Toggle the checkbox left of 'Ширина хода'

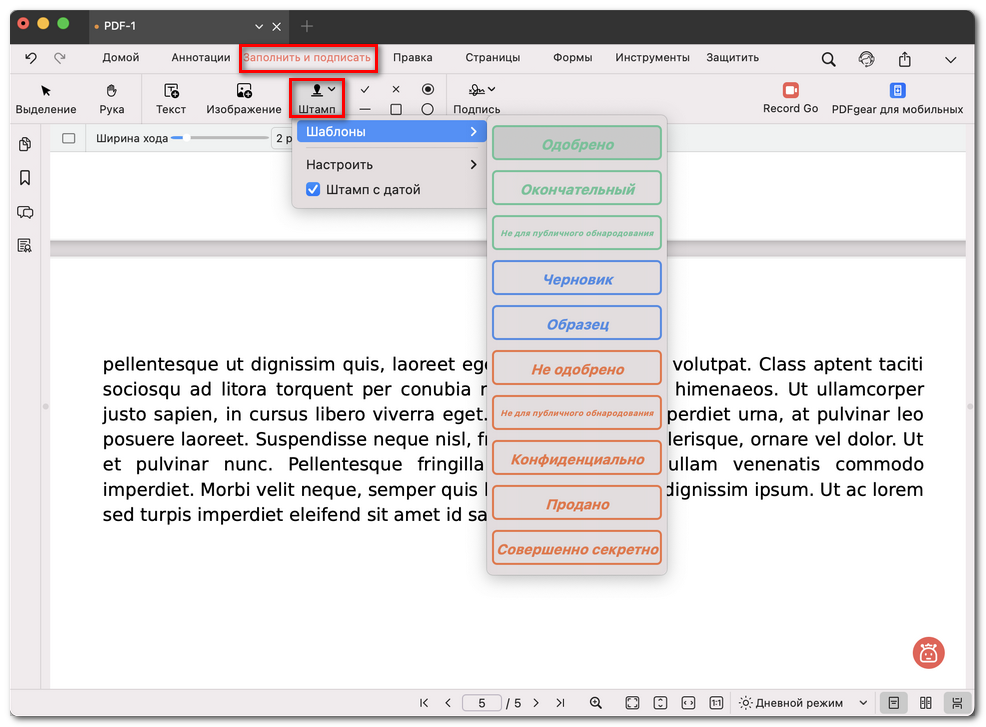[x=69, y=138]
